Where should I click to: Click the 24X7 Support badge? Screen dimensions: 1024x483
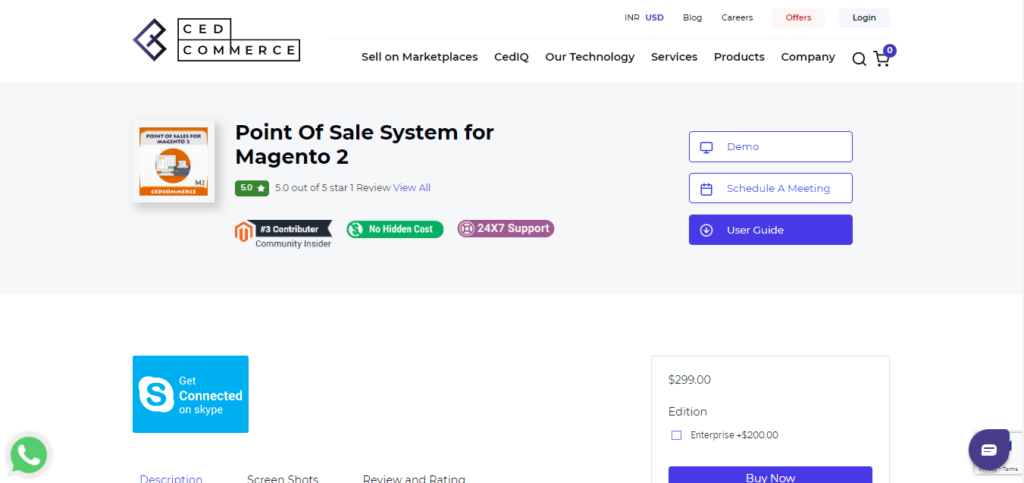point(505,228)
